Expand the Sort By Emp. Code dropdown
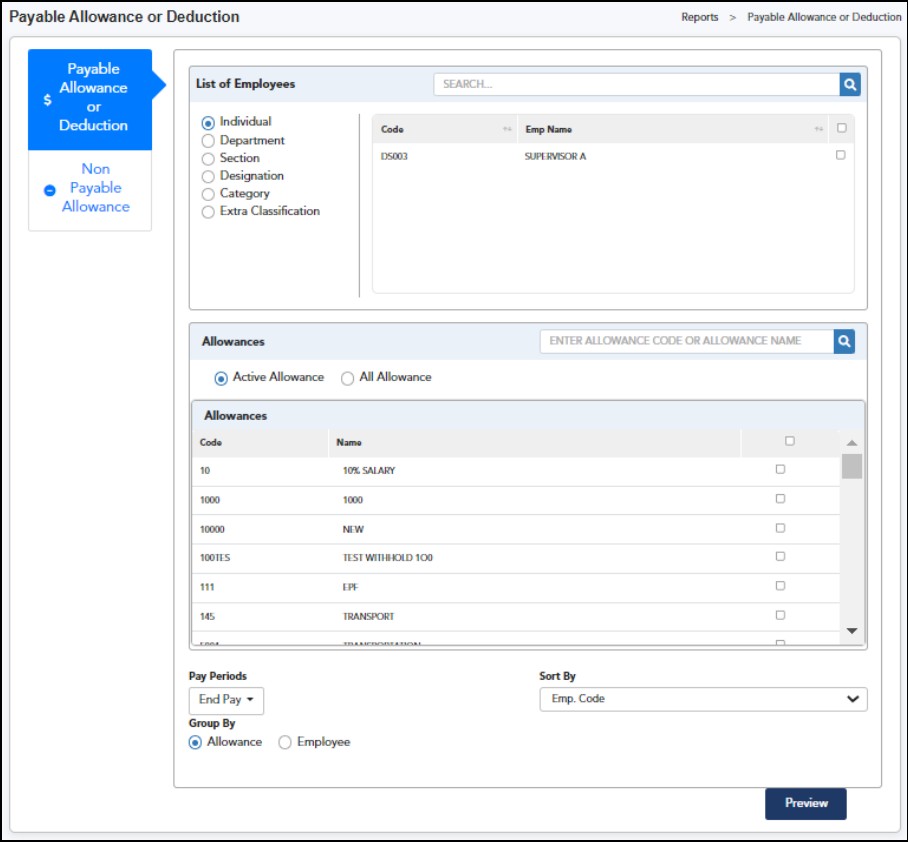908x842 pixels. (x=702, y=699)
